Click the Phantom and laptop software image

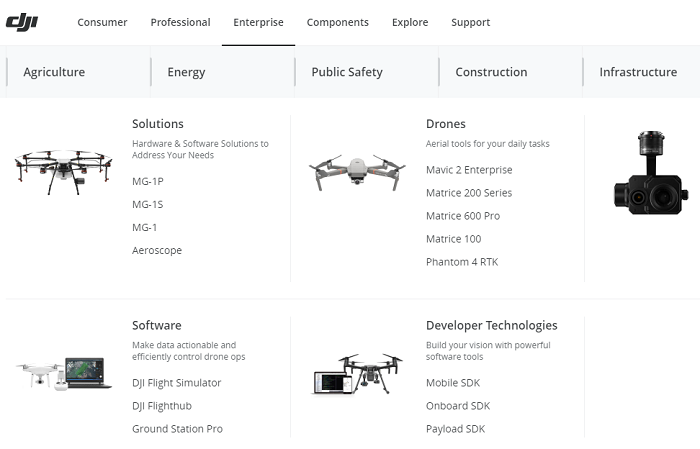(64, 374)
